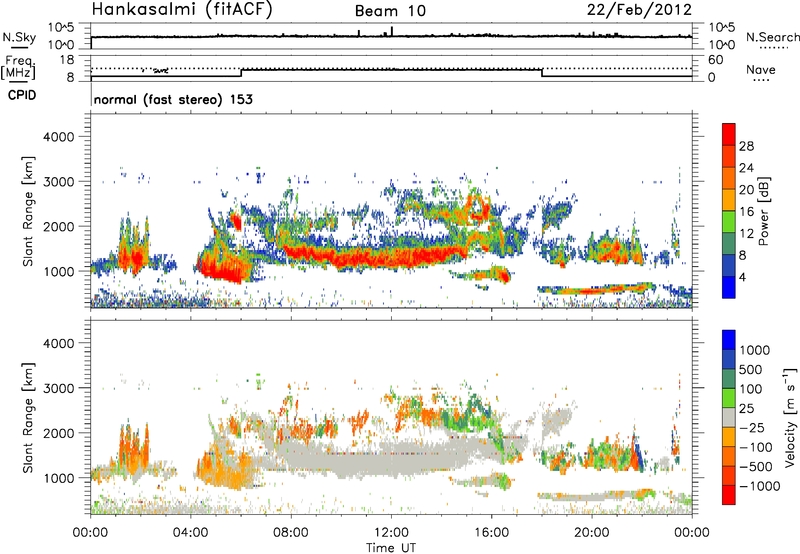Click the frequency step-down near 18:00

[542, 73]
